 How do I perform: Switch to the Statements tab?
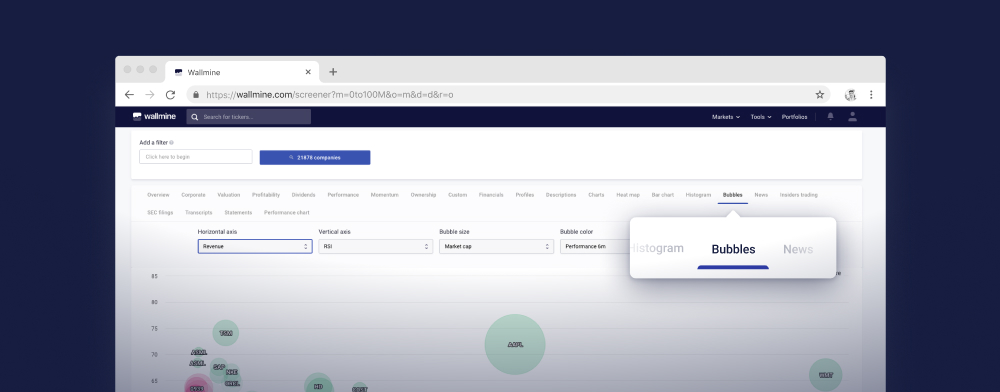pyautogui.click(x=238, y=213)
